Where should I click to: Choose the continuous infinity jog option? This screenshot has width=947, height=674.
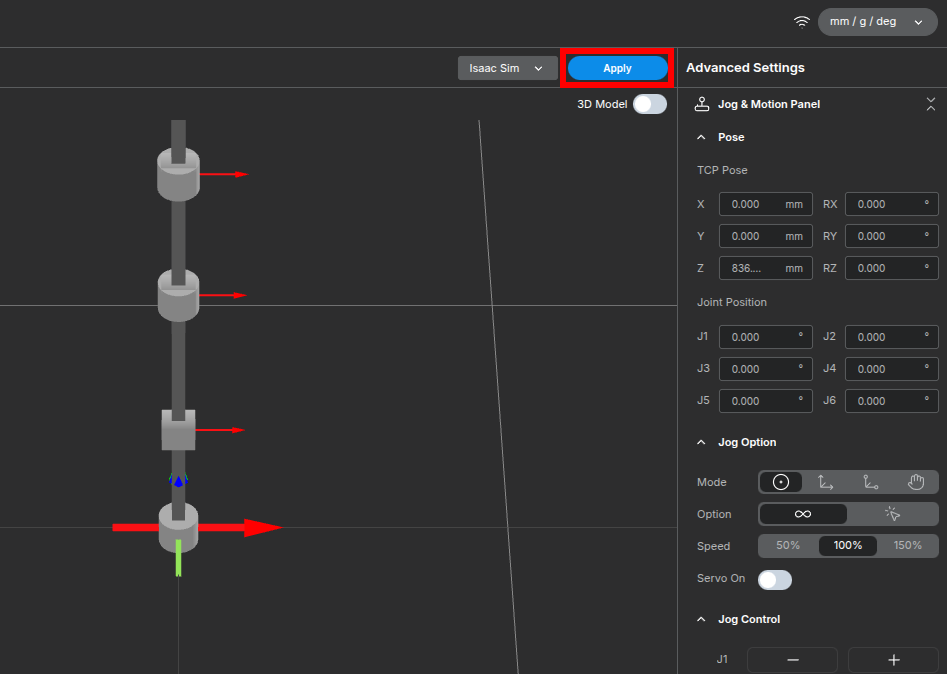point(803,514)
